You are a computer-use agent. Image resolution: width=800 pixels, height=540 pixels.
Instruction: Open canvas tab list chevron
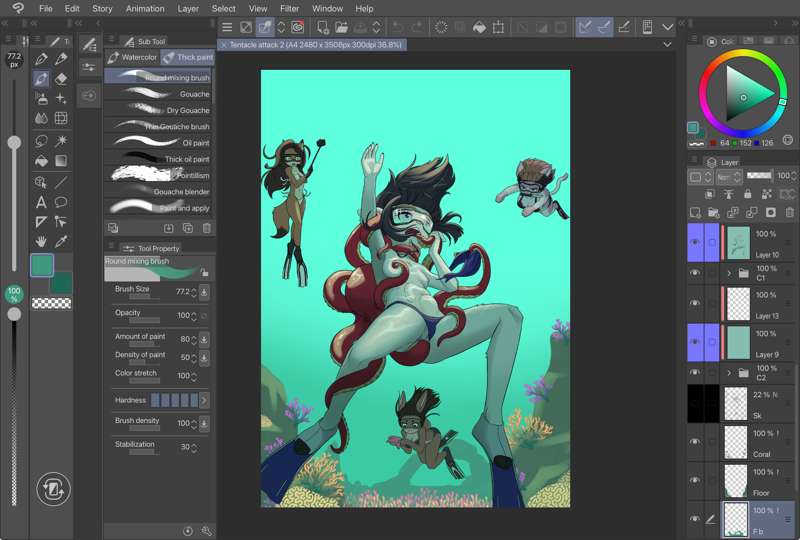667,45
